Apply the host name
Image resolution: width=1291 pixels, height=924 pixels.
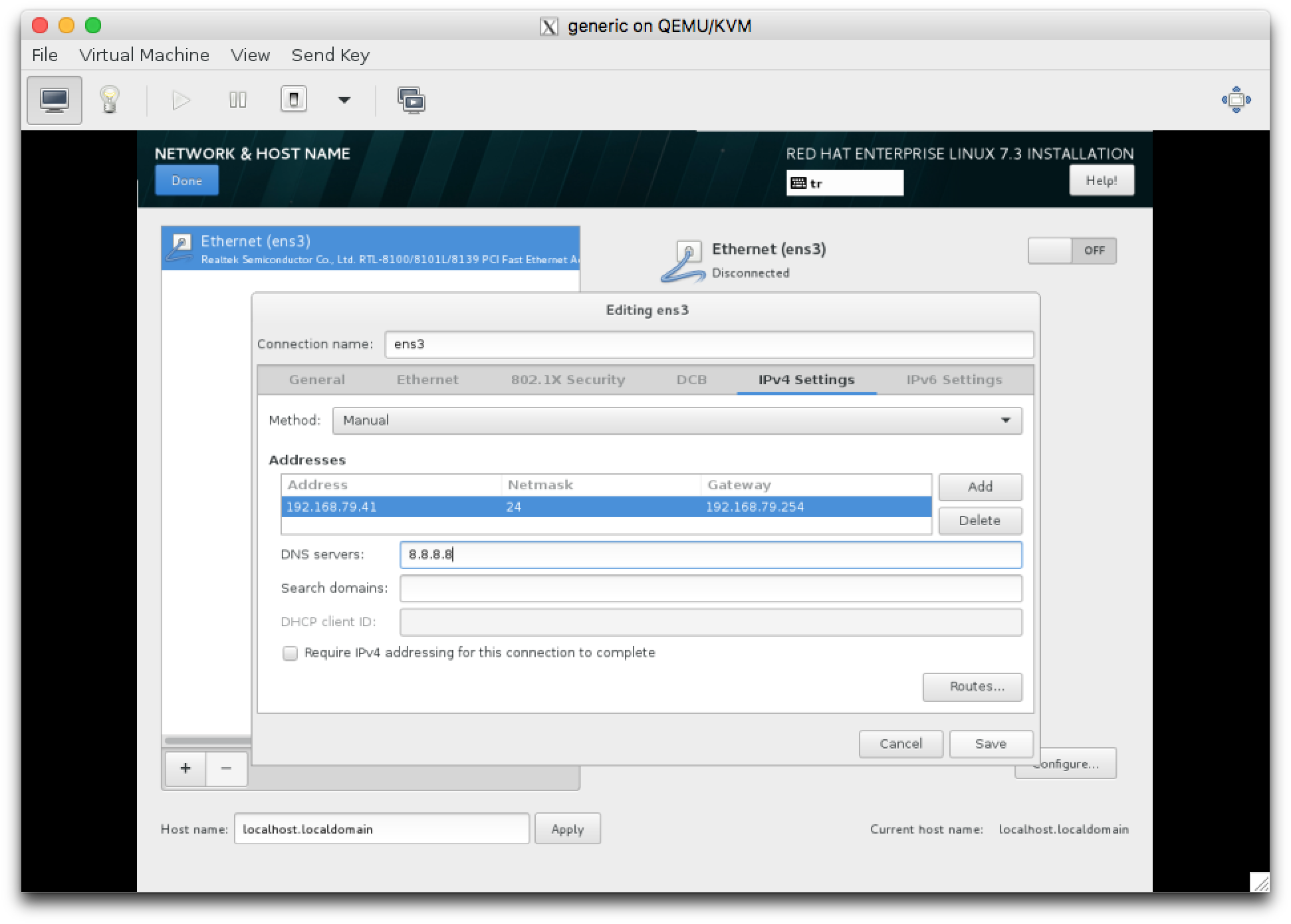pos(568,829)
